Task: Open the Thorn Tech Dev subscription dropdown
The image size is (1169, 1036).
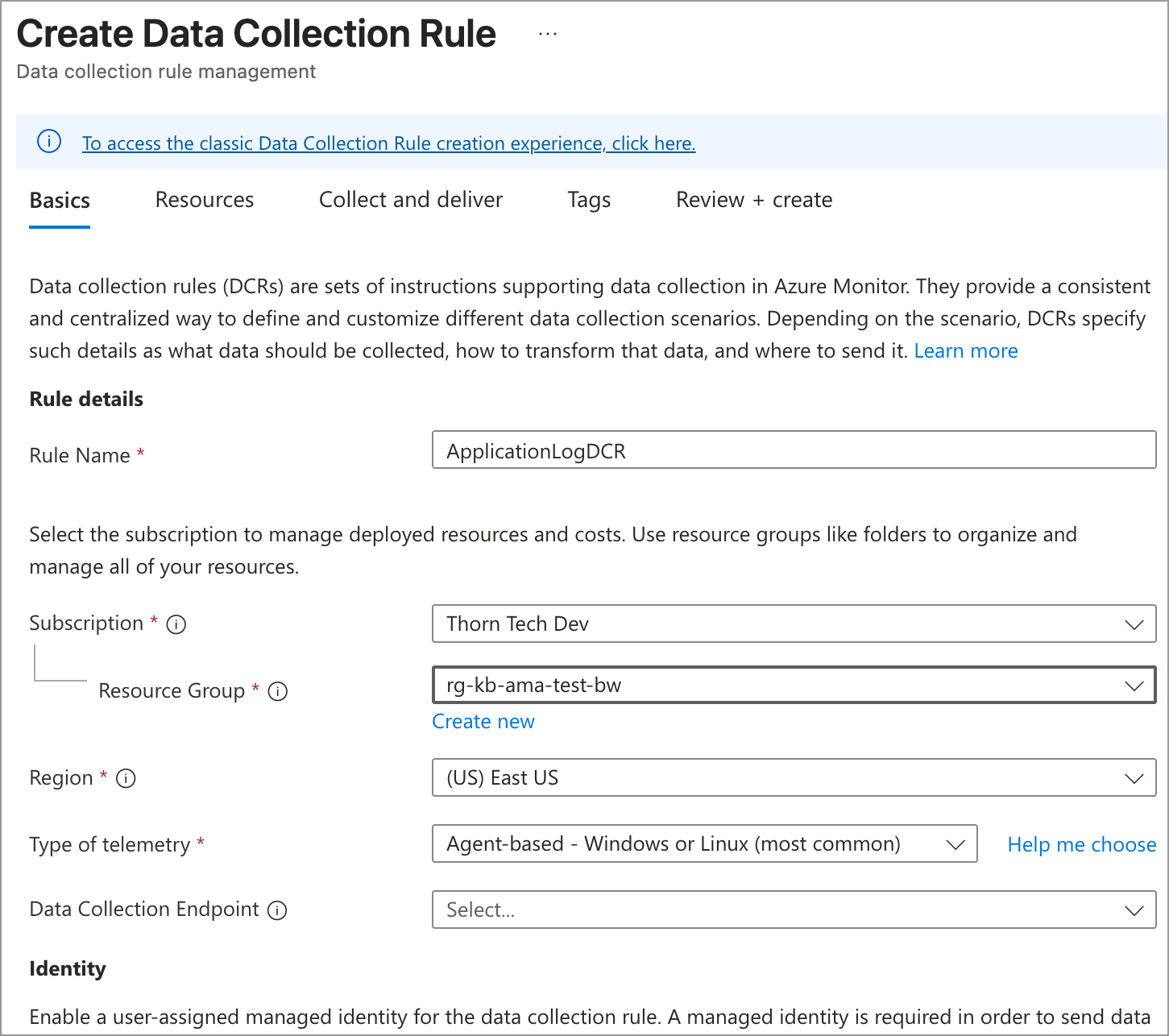Action: pyautogui.click(x=794, y=624)
